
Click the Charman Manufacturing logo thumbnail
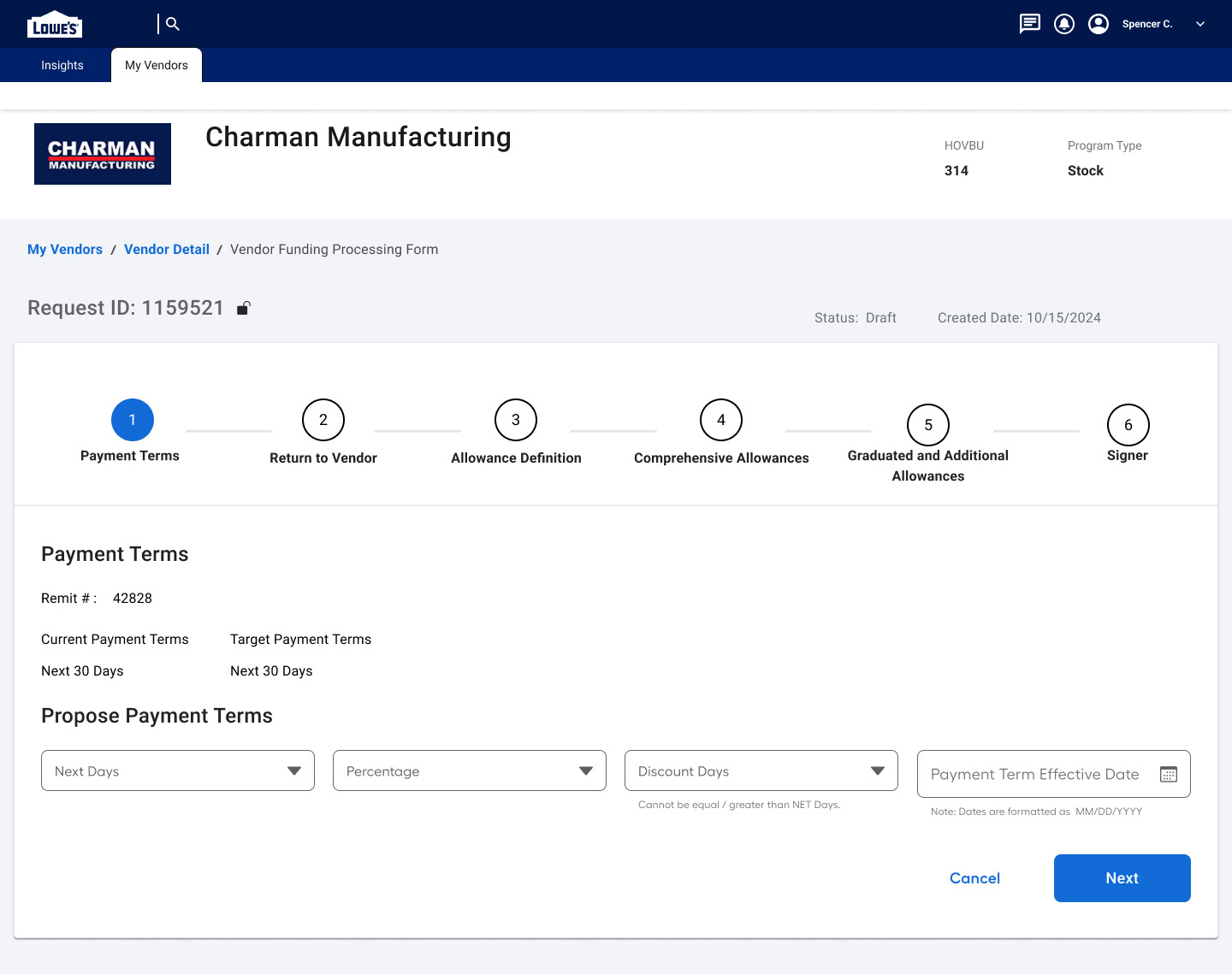point(103,154)
